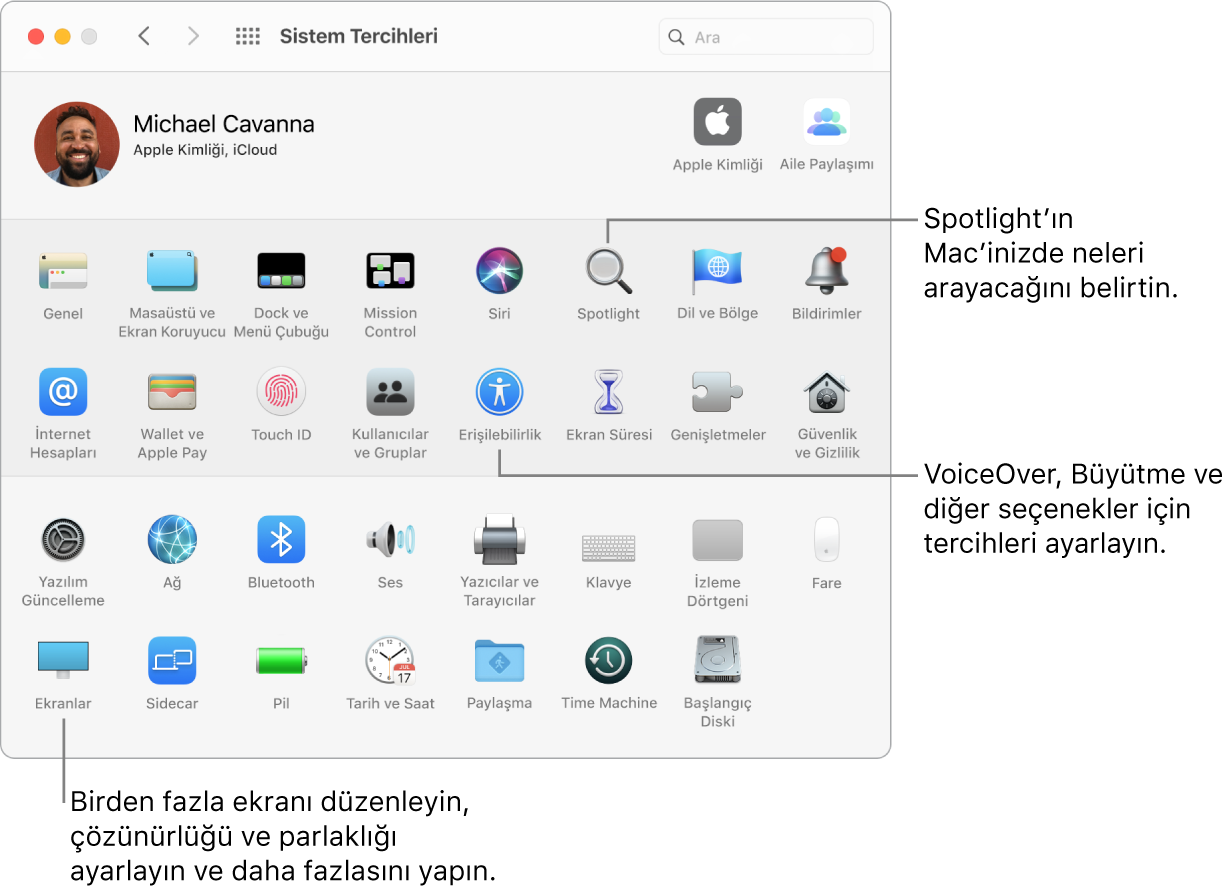1232x894 pixels.
Task: Open Pil battery preferences
Action: click(x=281, y=661)
